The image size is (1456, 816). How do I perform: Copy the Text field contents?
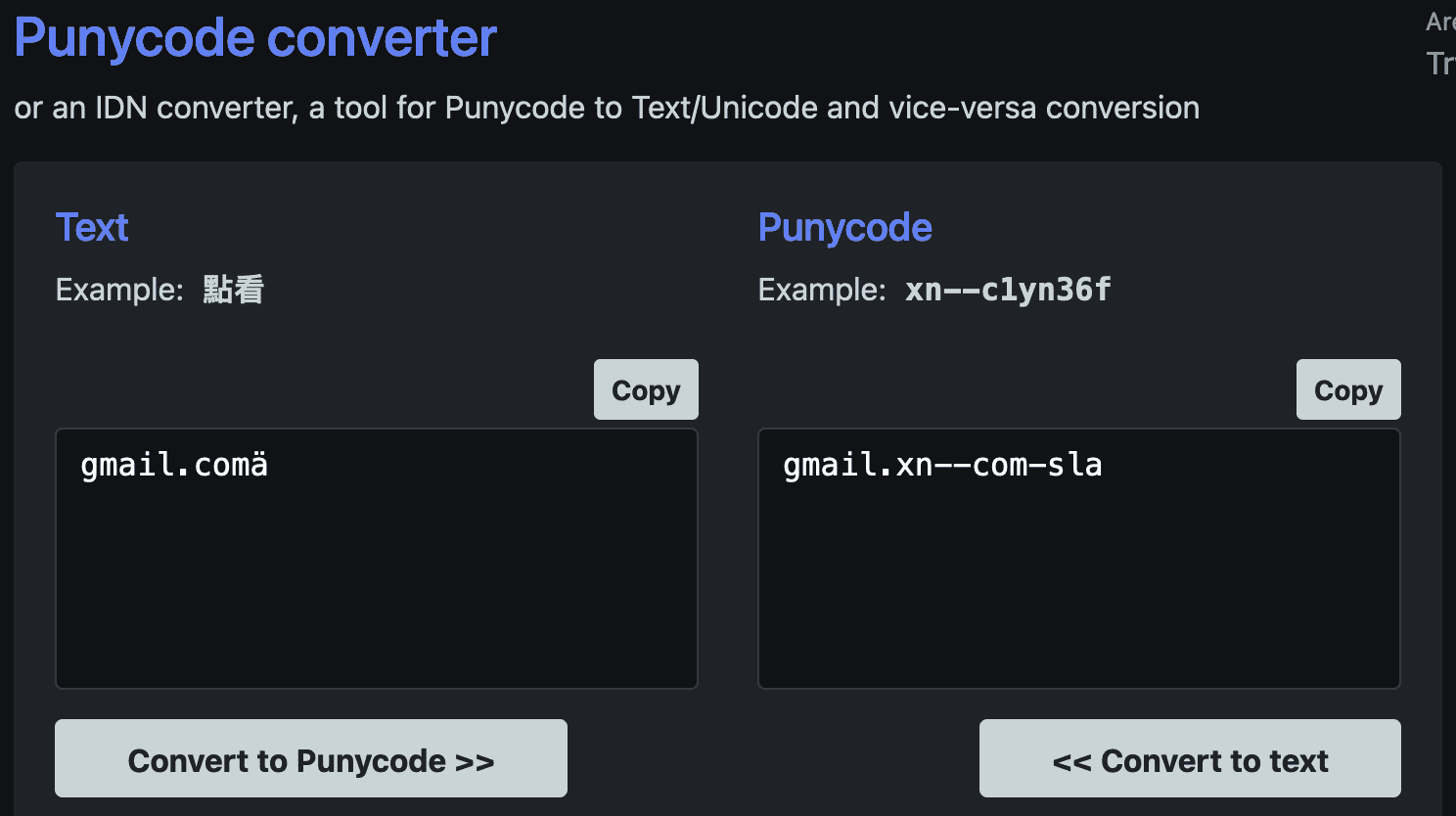[x=646, y=389]
